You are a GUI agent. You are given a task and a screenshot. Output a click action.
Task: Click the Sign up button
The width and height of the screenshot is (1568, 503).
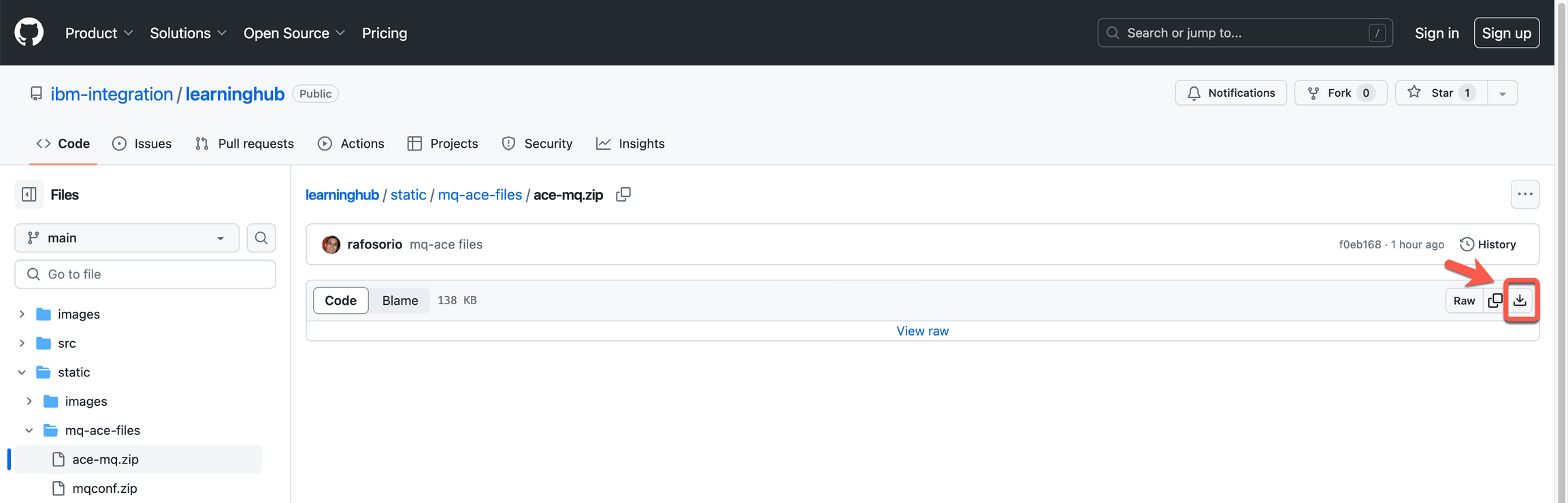pos(1506,33)
